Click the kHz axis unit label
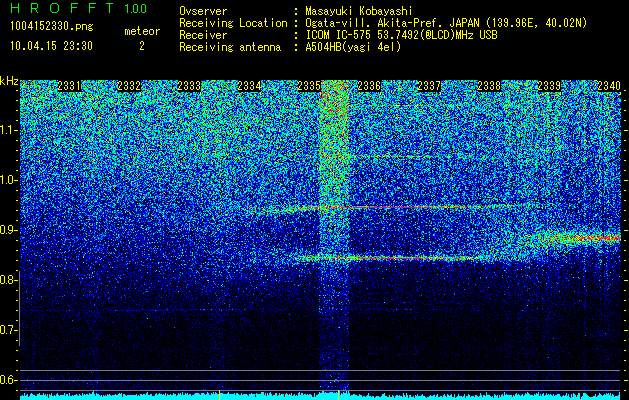 (9, 81)
